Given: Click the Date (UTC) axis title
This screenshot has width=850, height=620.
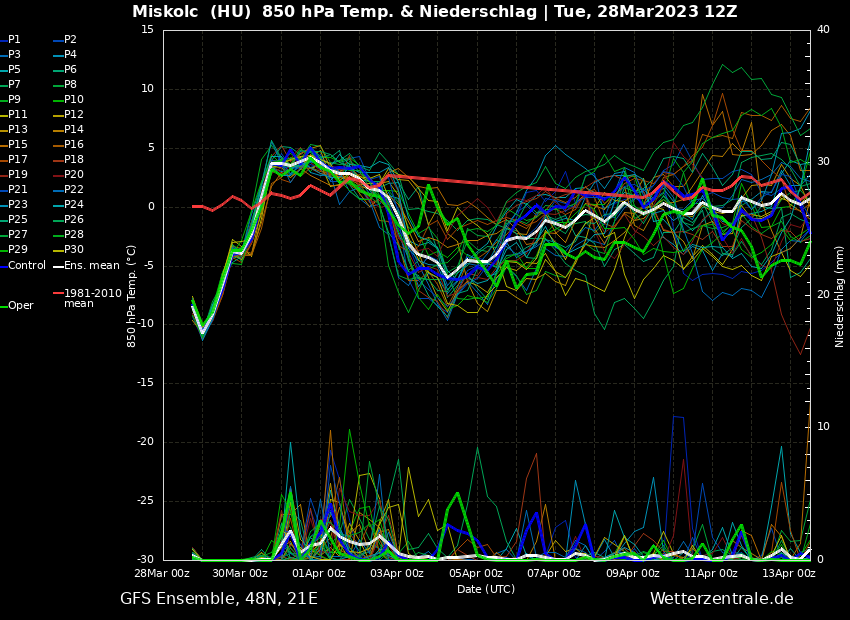Looking at the screenshot, I should tap(486, 590).
